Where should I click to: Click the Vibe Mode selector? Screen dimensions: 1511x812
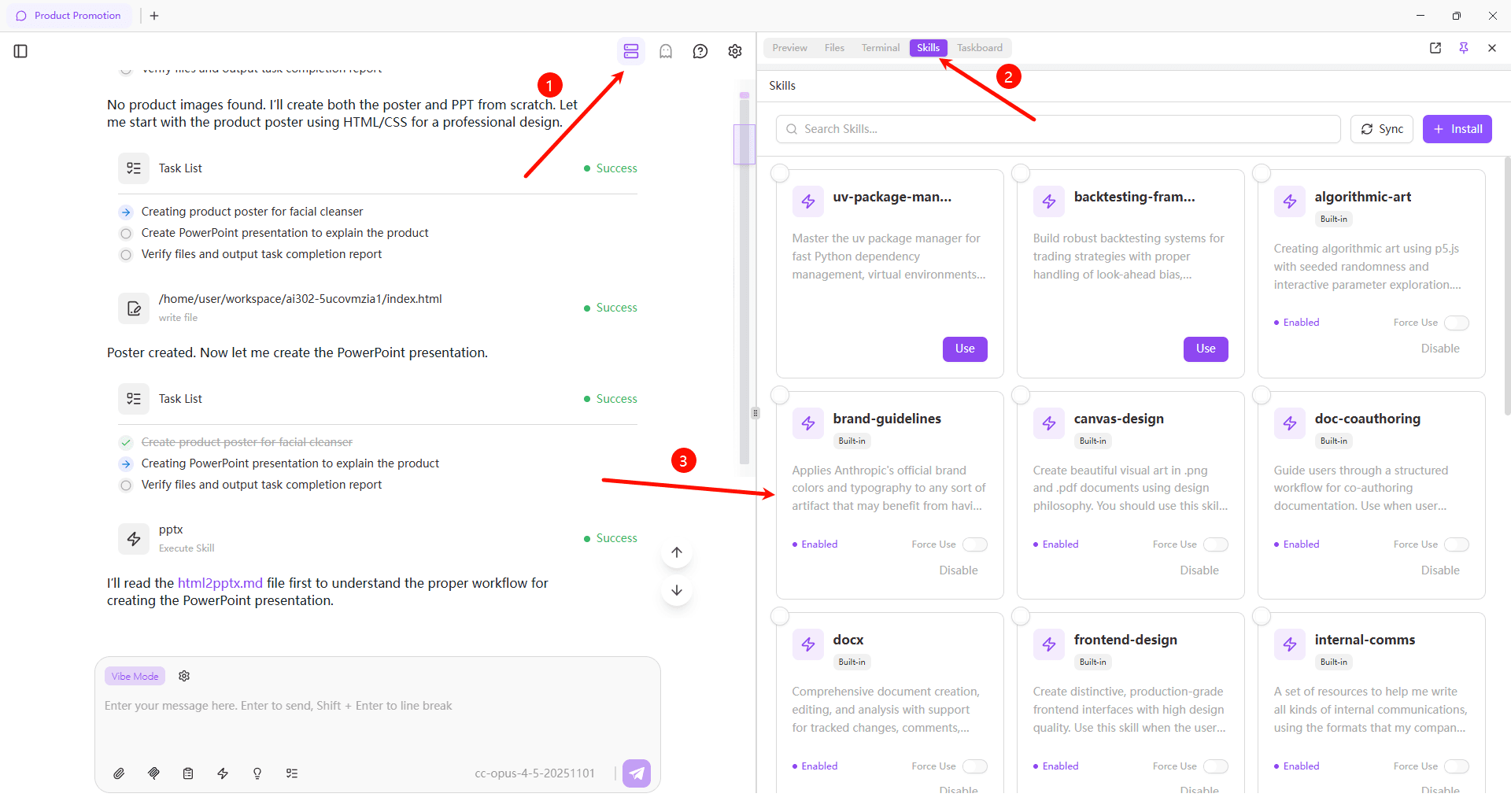[x=135, y=676]
